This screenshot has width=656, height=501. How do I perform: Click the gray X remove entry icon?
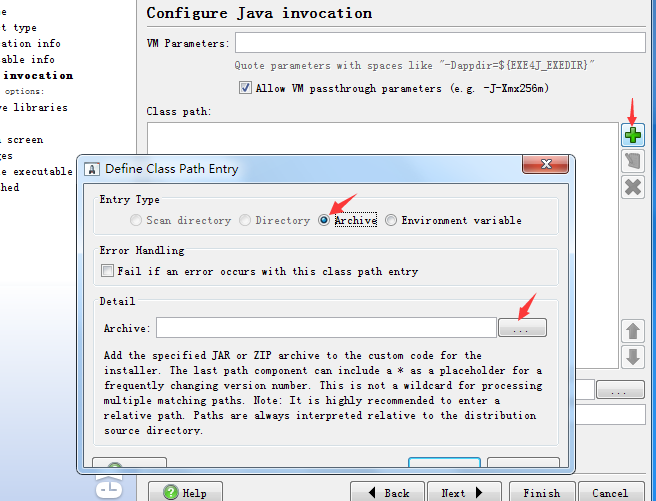(632, 186)
